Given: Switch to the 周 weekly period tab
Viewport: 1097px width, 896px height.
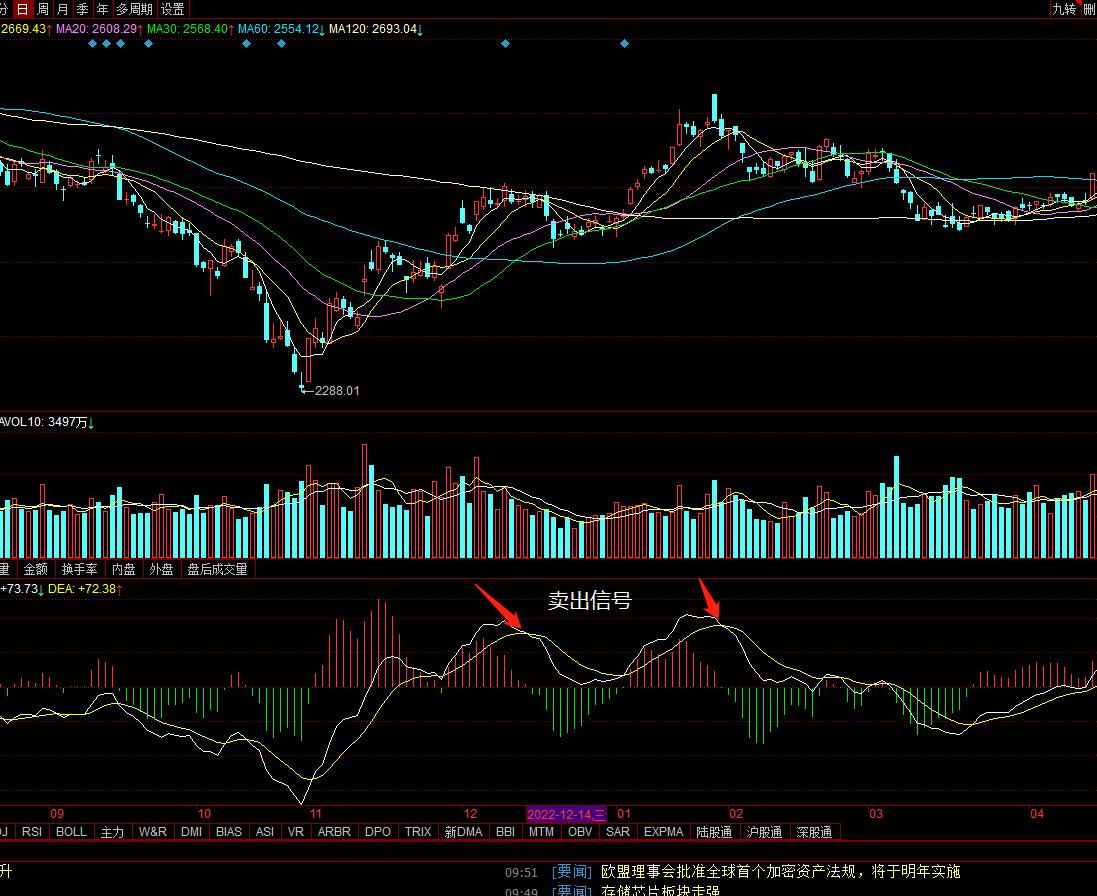Looking at the screenshot, I should click(43, 9).
